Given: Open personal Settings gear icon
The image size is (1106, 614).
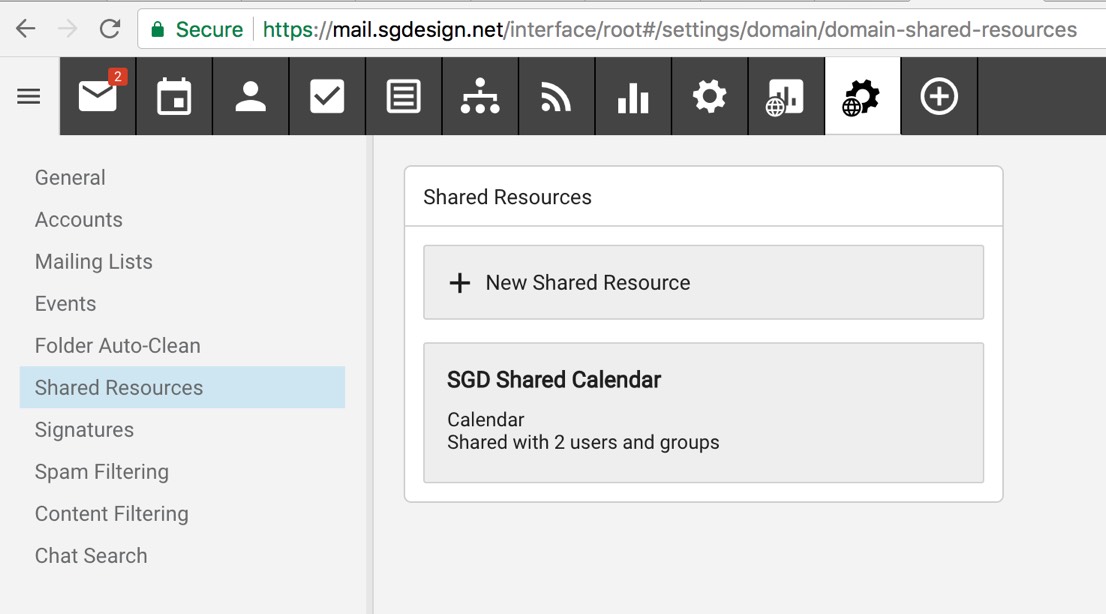Looking at the screenshot, I should coord(709,97).
